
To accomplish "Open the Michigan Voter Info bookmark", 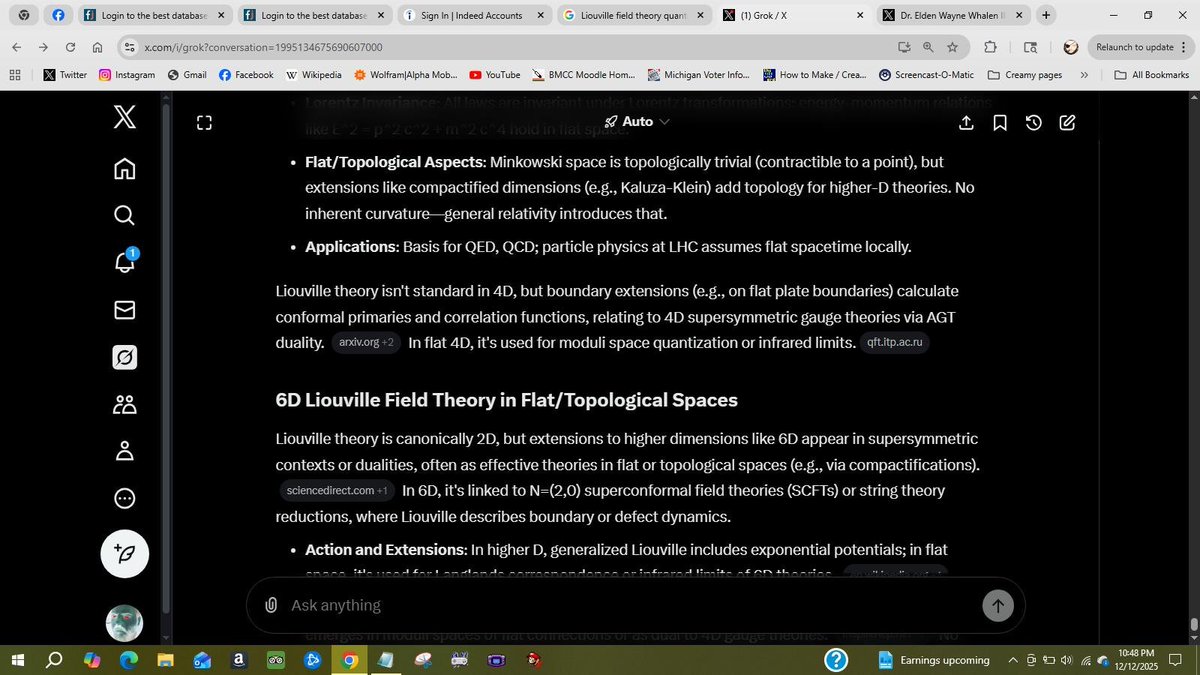I will pyautogui.click(x=699, y=75).
